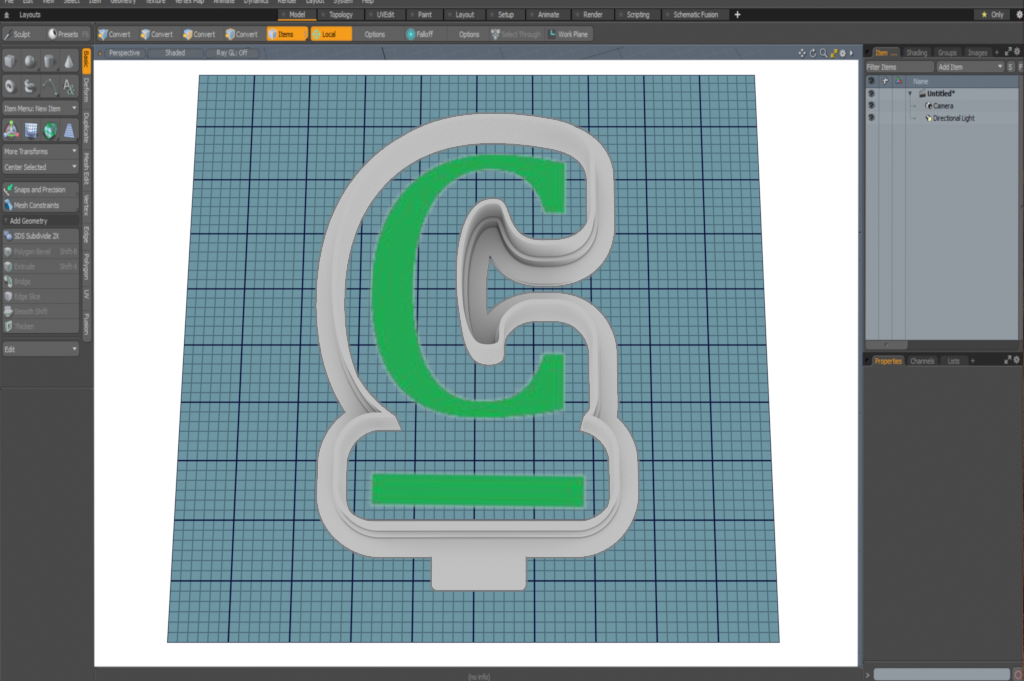The height and width of the screenshot is (681, 1024).
Task: Select the Text tool icon
Action: point(69,86)
